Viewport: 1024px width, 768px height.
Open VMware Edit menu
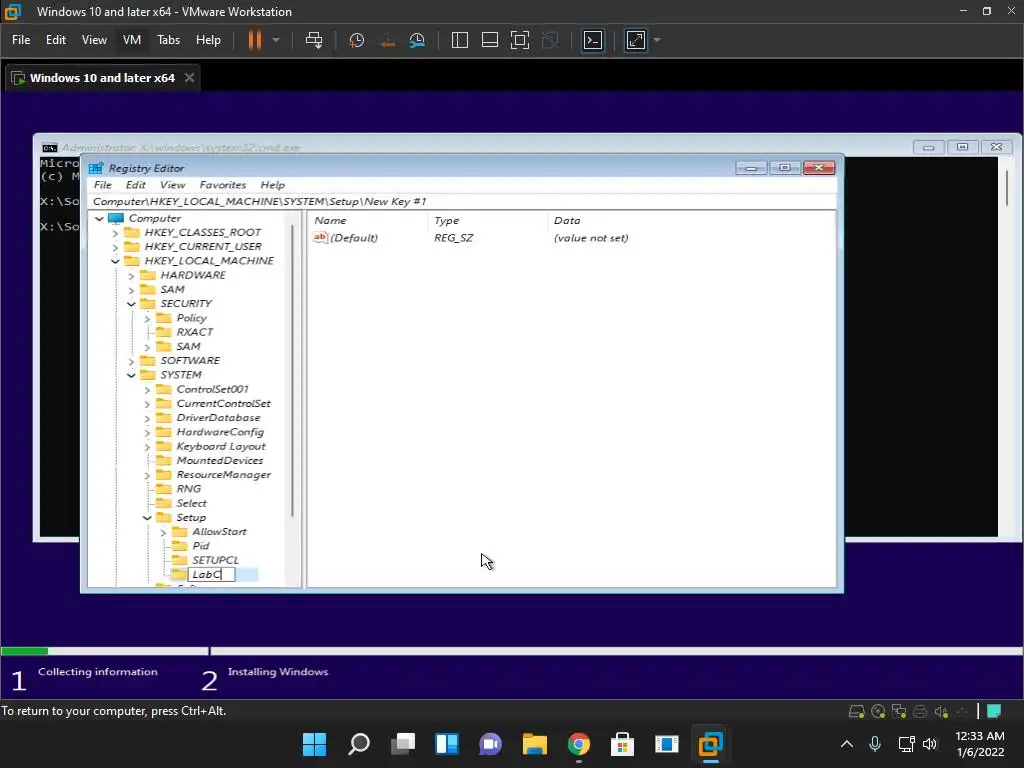[x=56, y=40]
